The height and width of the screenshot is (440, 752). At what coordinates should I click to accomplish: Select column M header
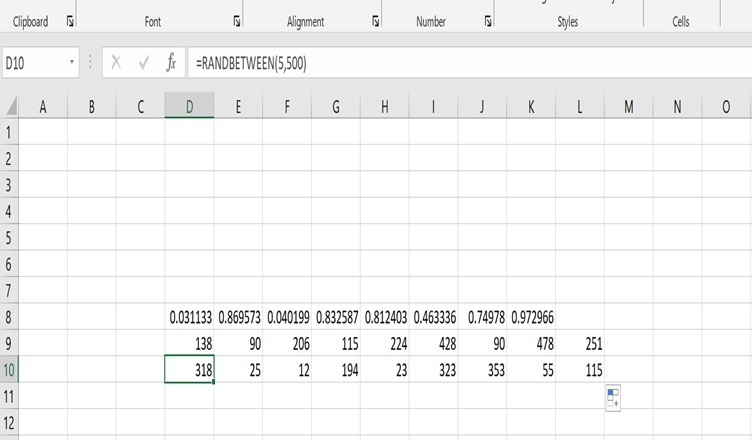tap(629, 107)
